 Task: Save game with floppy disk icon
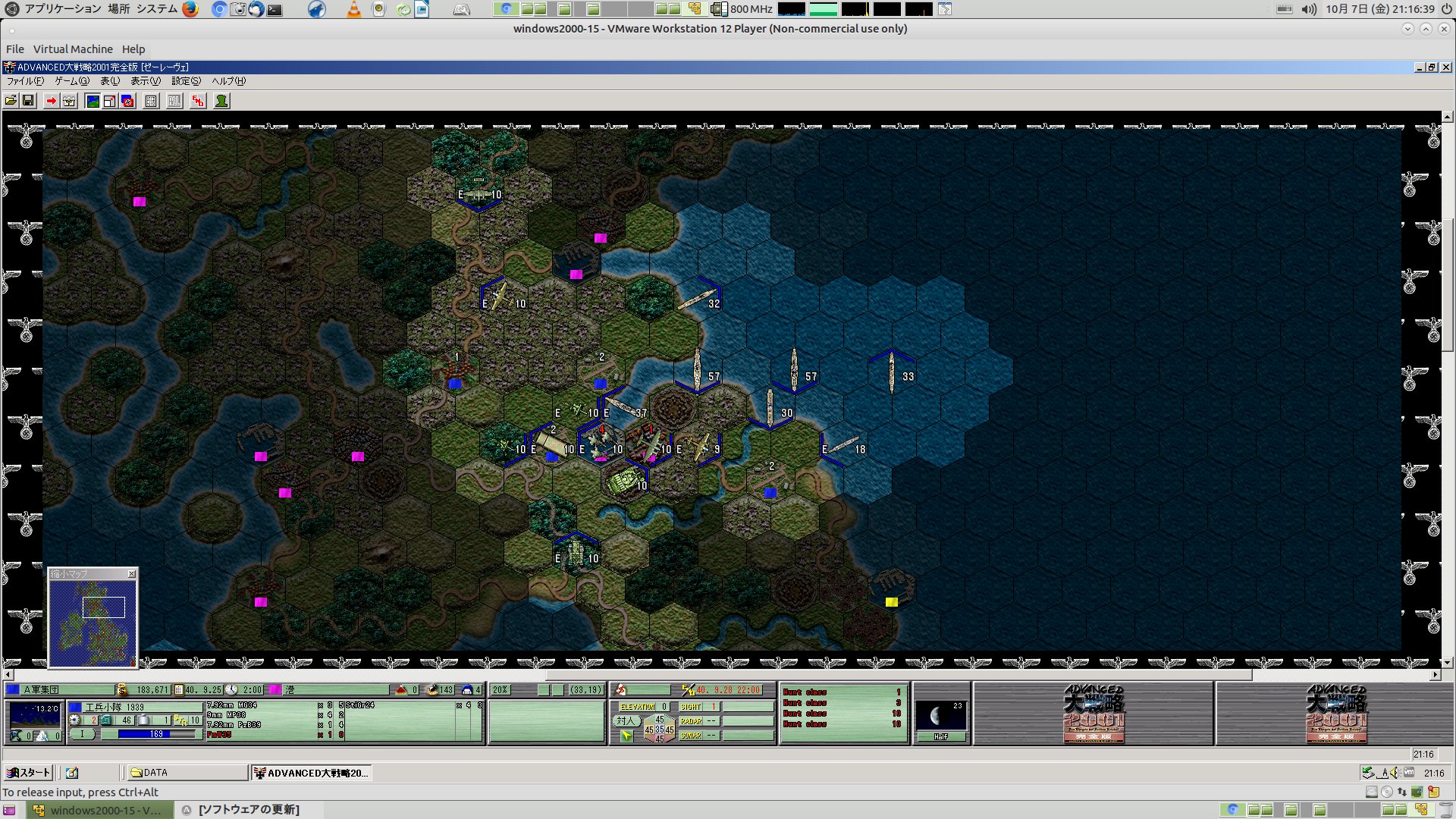28,101
